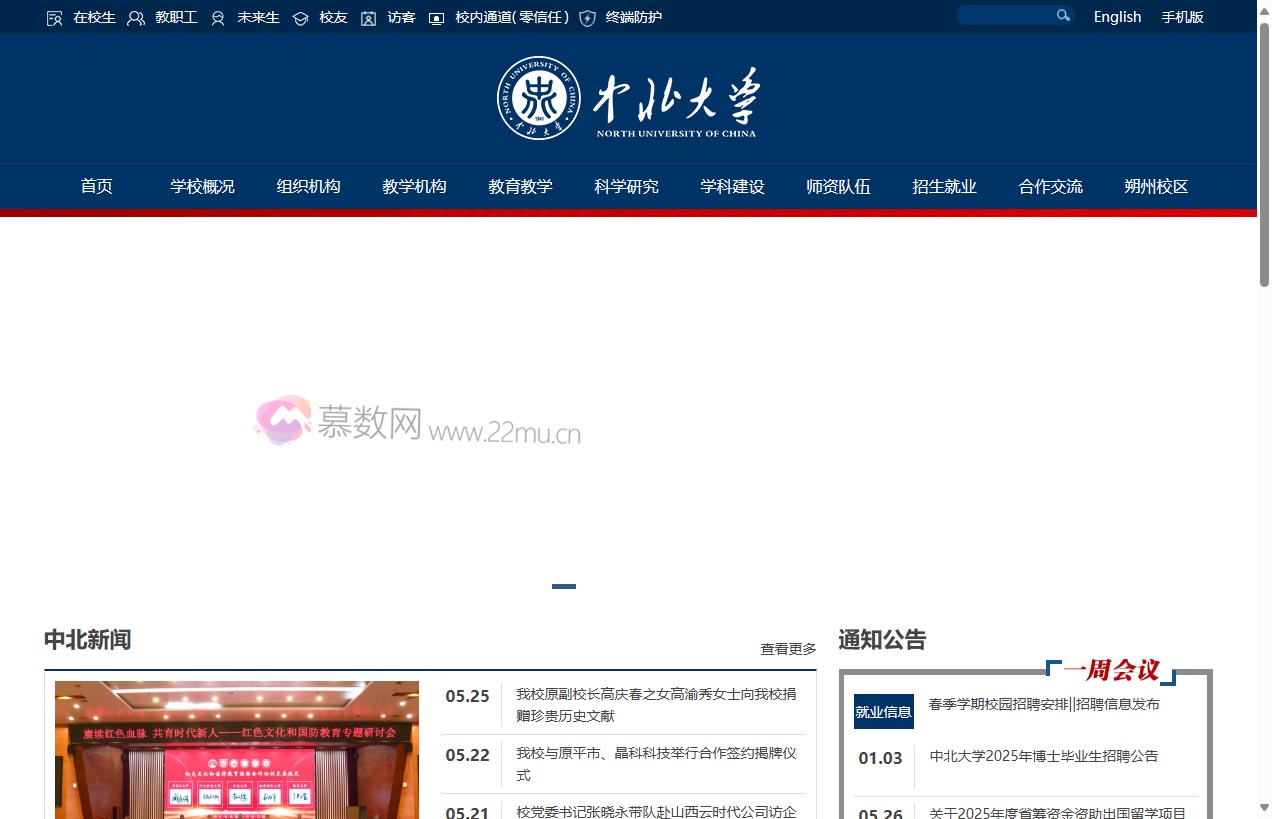Open the 首页 navigation item
This screenshot has height=819, width=1272.
pos(96,186)
